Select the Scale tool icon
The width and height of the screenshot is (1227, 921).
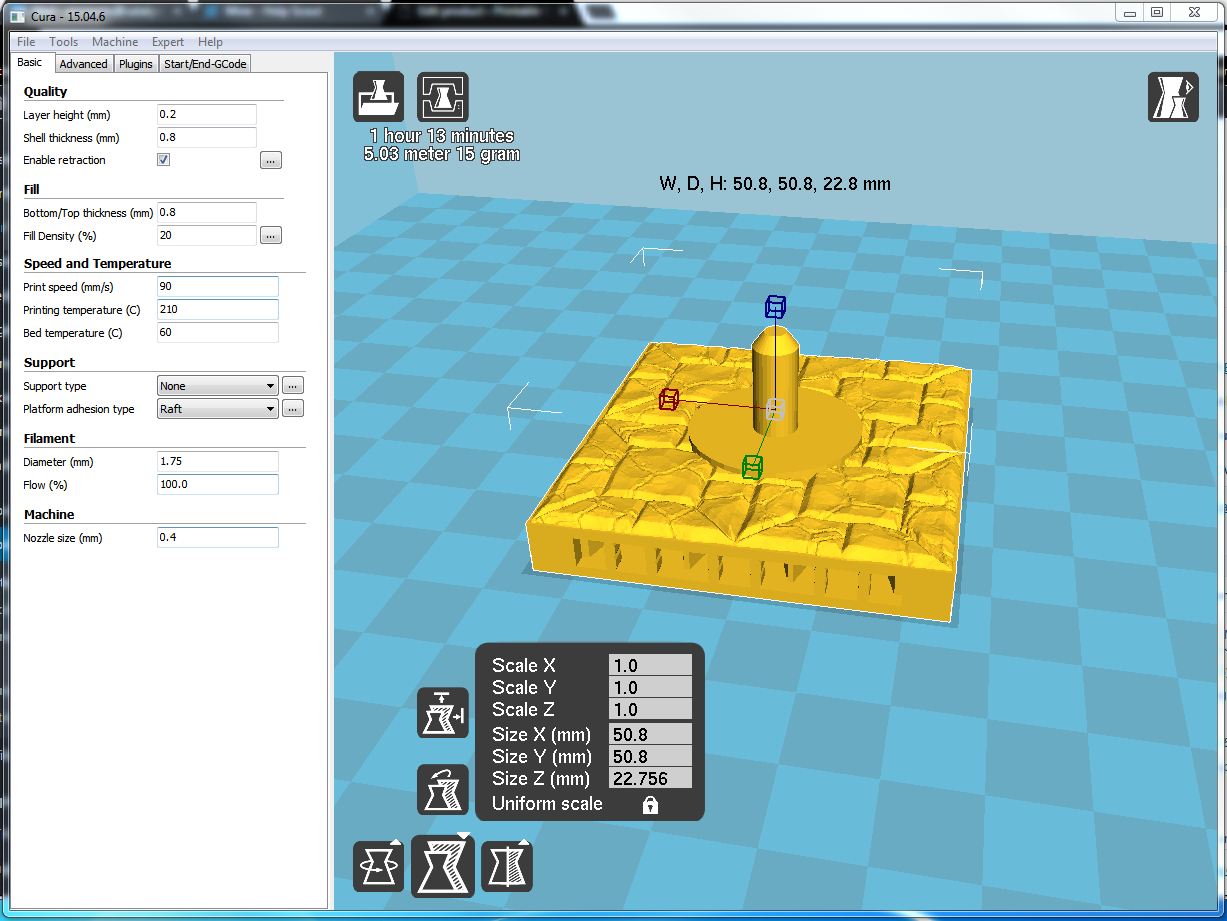click(x=443, y=866)
